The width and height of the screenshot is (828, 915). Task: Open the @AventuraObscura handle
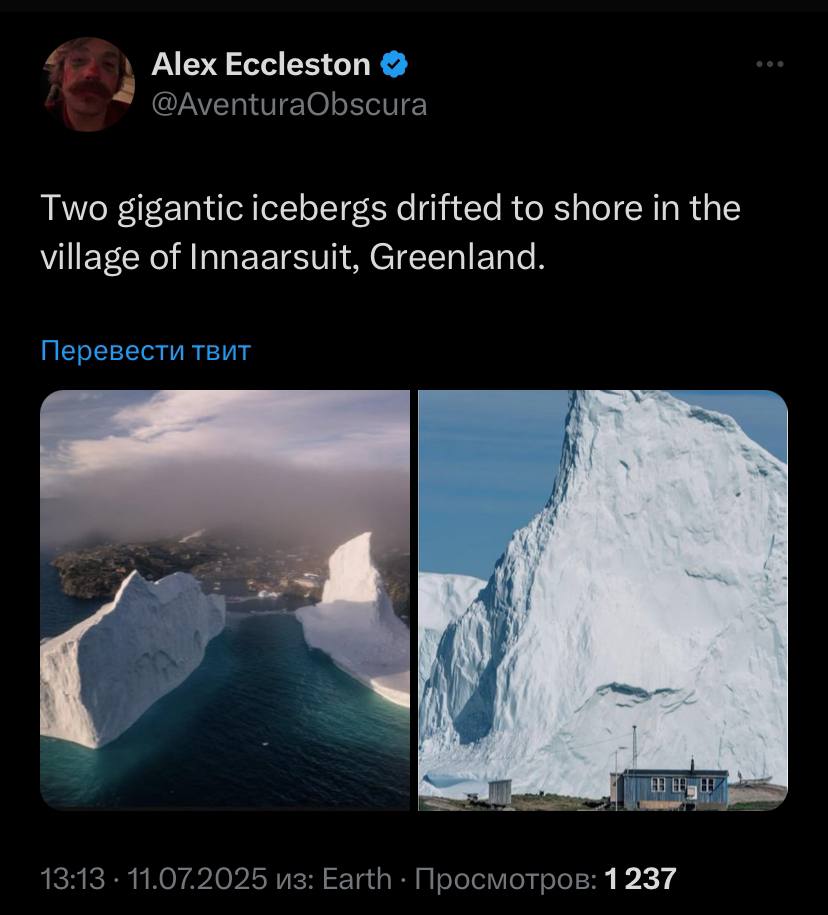point(289,105)
